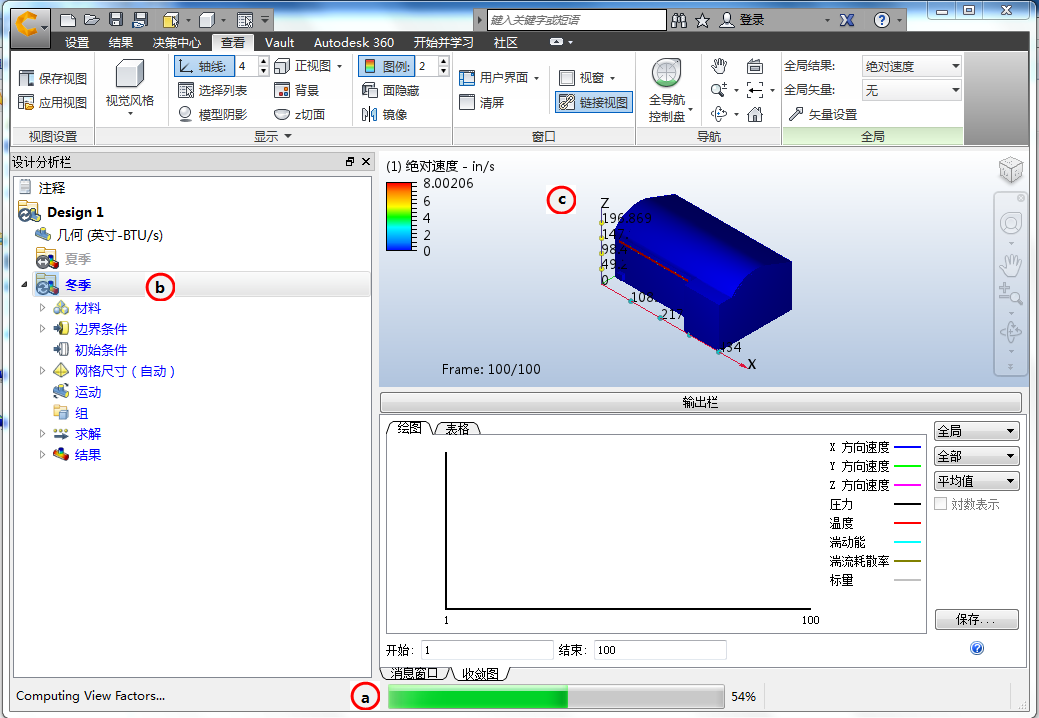Viewport: 1039px width, 718px height.
Task: Click the Autodesk Exchange X icon
Action: click(847, 21)
